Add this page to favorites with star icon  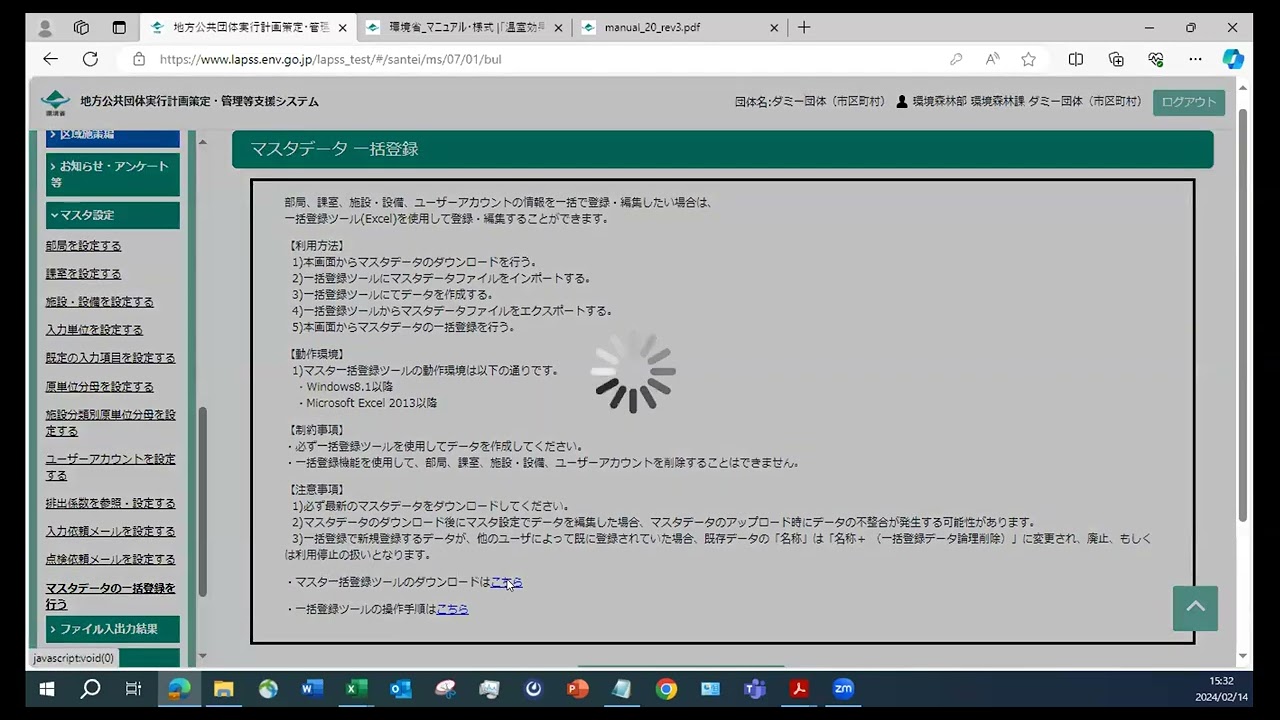[x=1028, y=59]
